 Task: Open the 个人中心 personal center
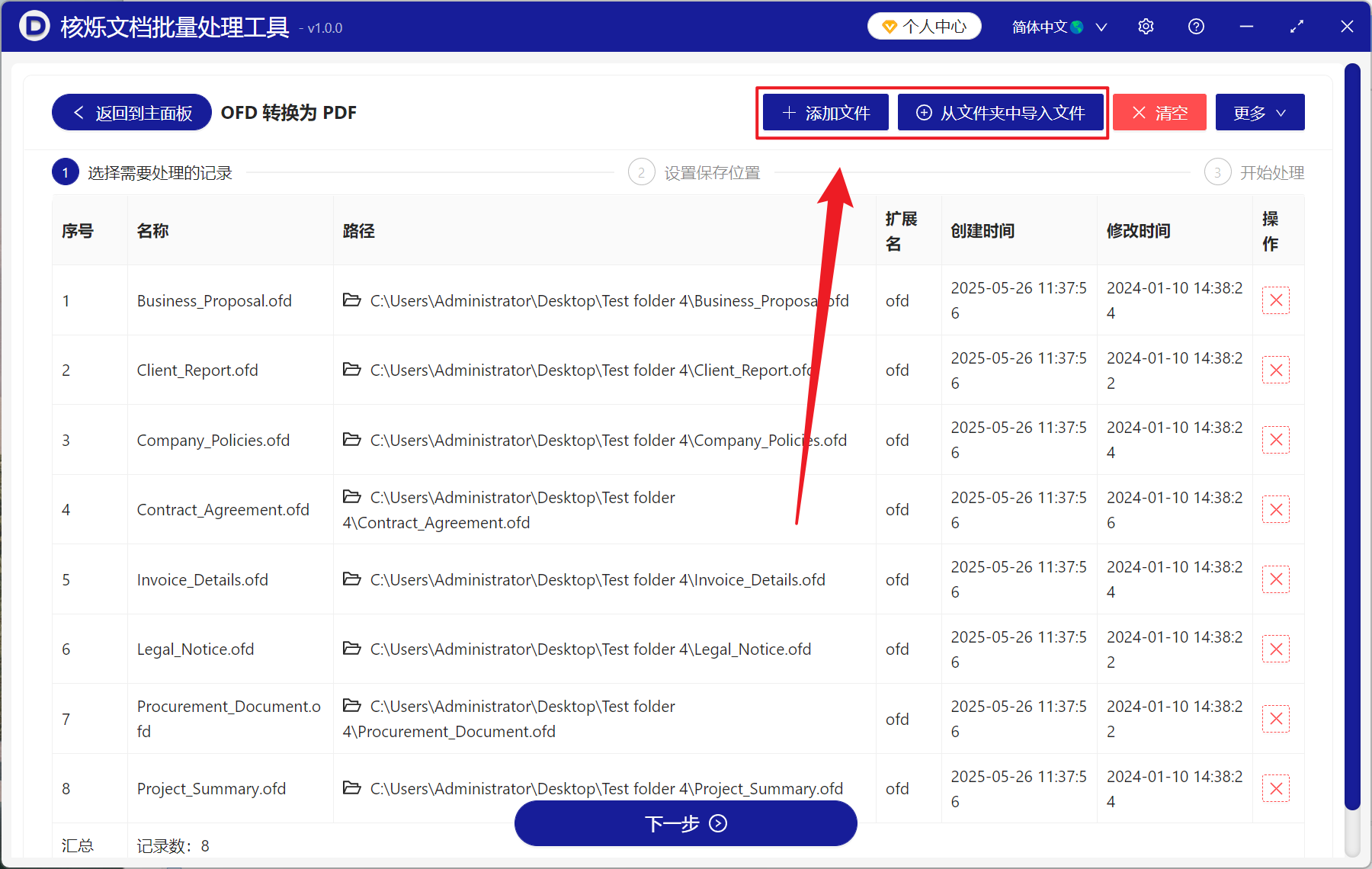(924, 27)
